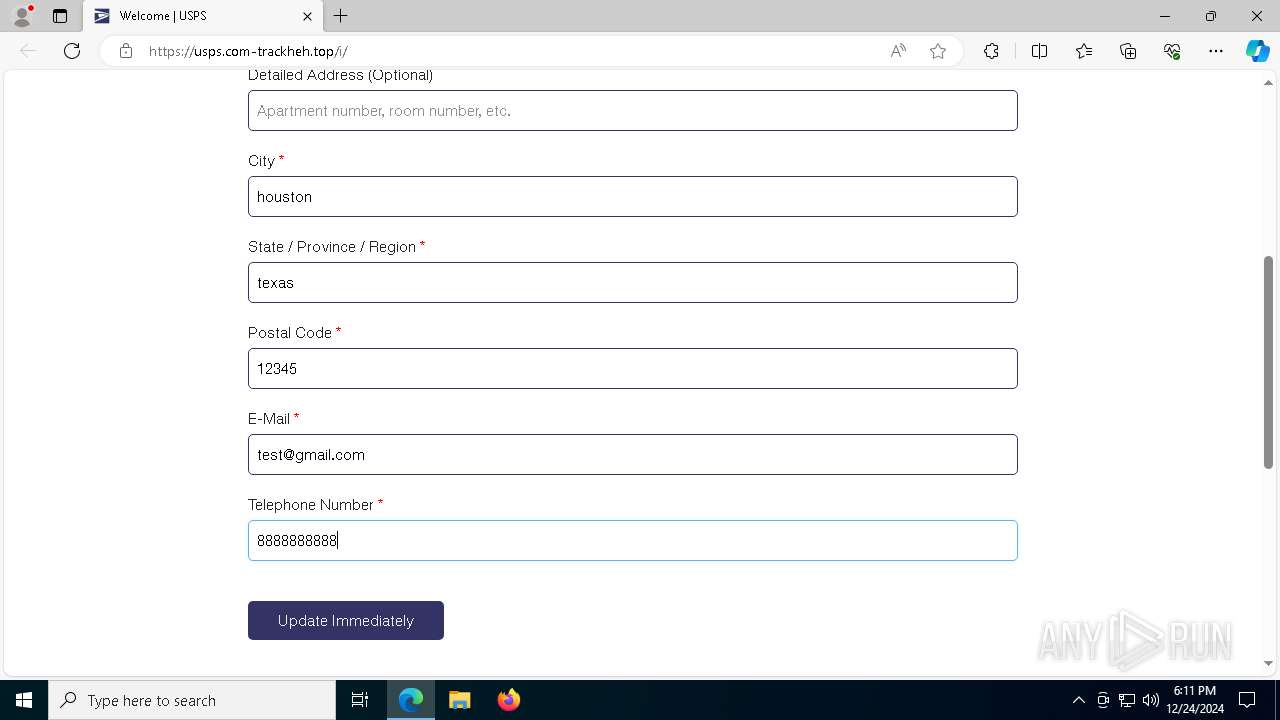Open the Extensions menu

991,51
